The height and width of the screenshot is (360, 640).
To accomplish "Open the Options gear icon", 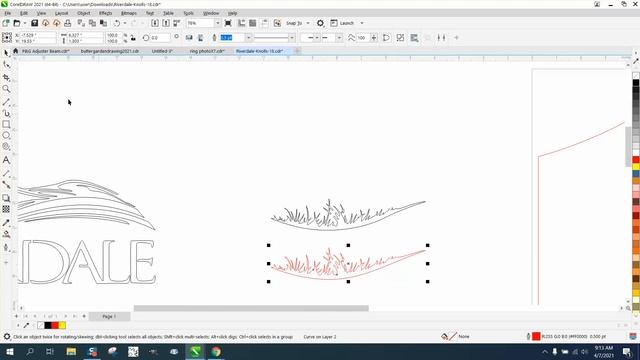I will 320,23.
